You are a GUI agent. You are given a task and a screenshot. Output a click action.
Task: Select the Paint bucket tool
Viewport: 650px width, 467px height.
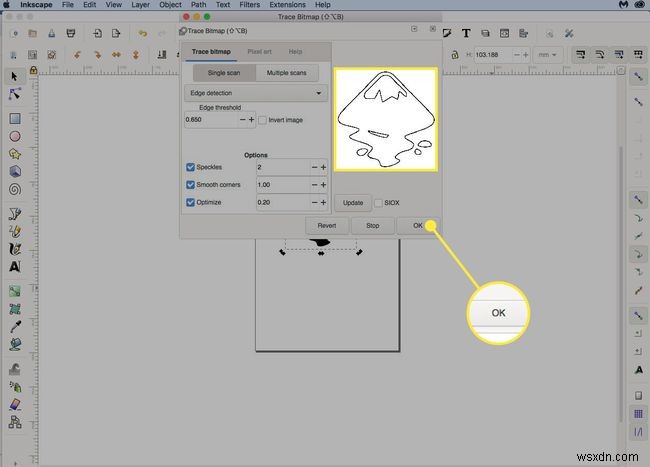click(x=15, y=344)
